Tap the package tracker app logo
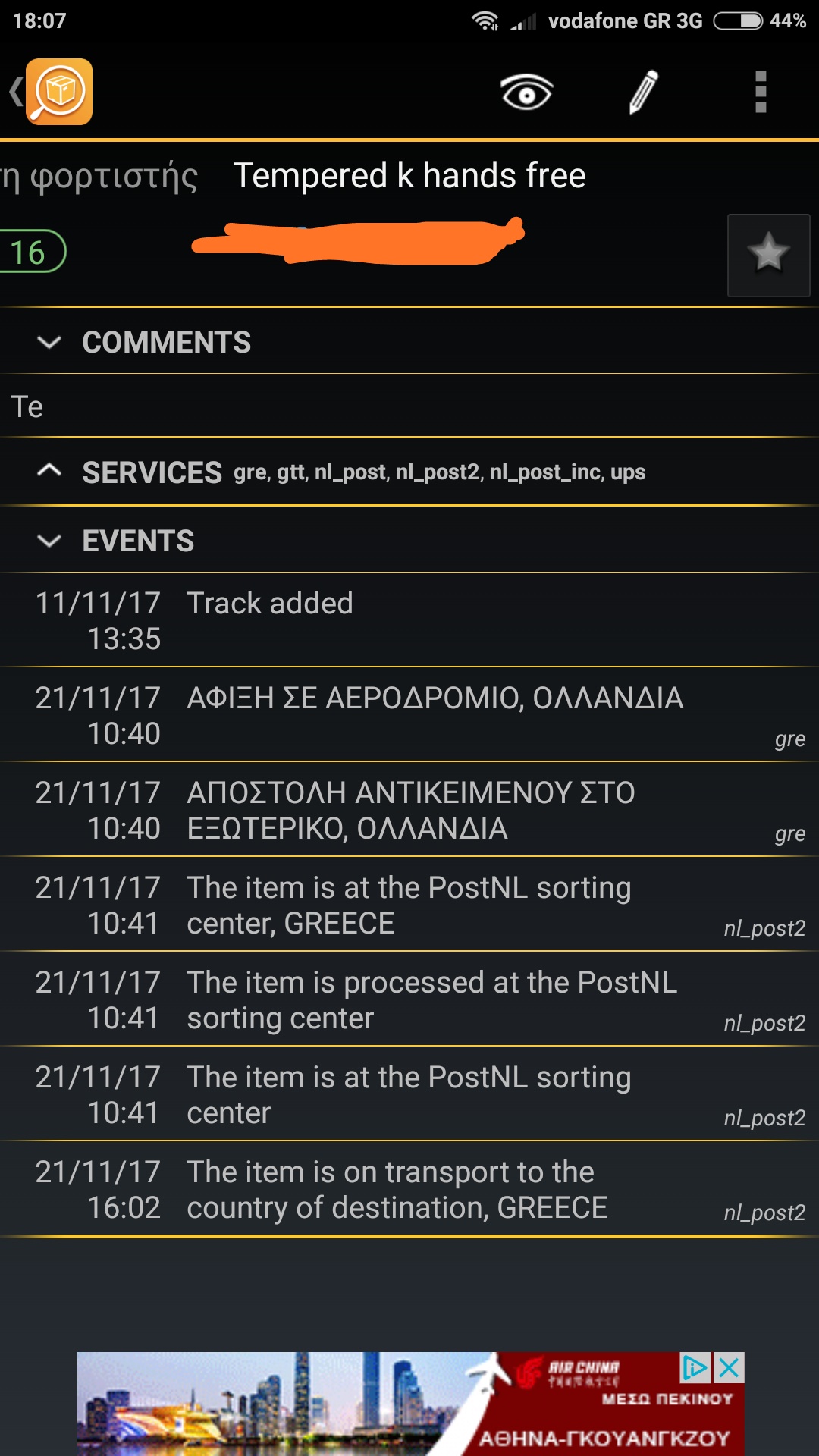 [x=59, y=92]
